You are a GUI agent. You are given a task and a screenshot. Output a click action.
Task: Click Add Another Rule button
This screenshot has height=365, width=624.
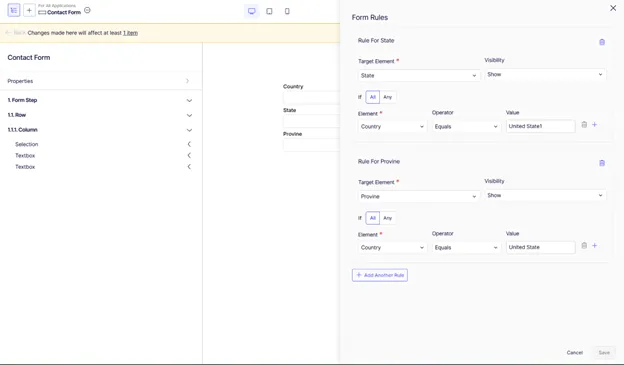(380, 275)
